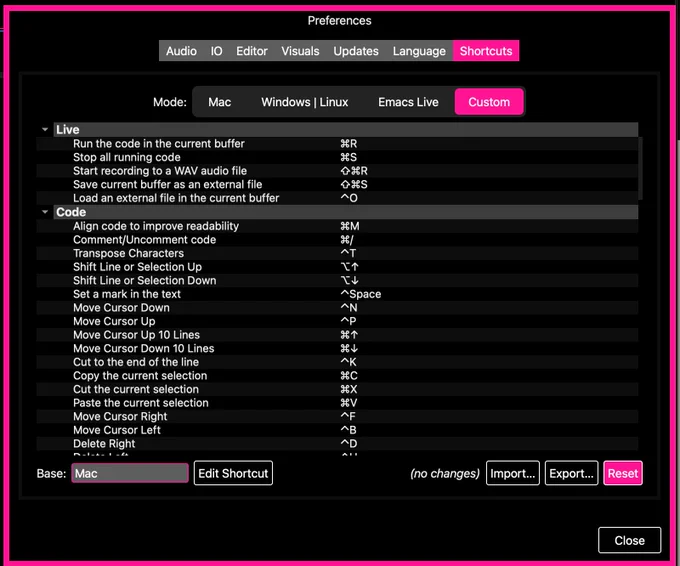Image resolution: width=680 pixels, height=566 pixels.
Task: Click the ^K shortcut key cell
Action: click(348, 362)
